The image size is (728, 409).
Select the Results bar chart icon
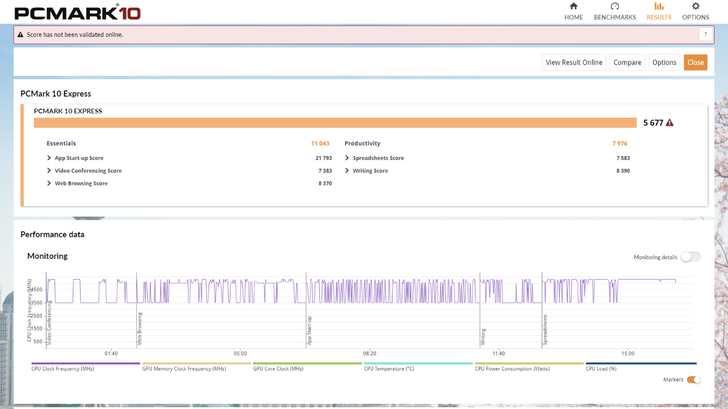[x=658, y=6]
